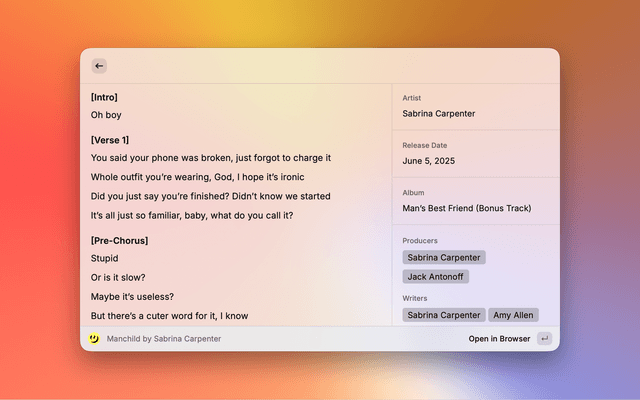Click the release date June 5, 2025
Viewport: 640px width, 400px height.
(428, 161)
